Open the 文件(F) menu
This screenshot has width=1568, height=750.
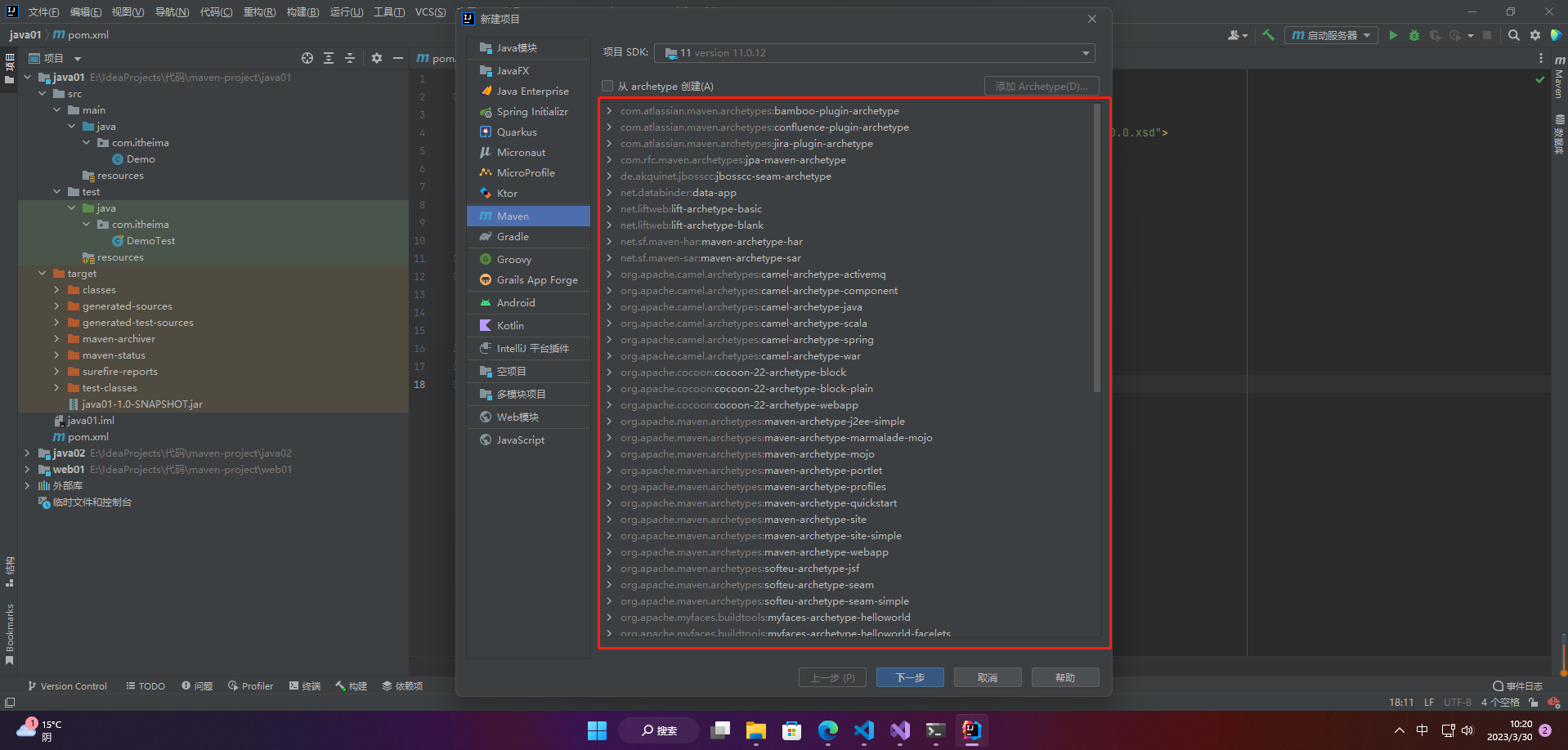43,11
